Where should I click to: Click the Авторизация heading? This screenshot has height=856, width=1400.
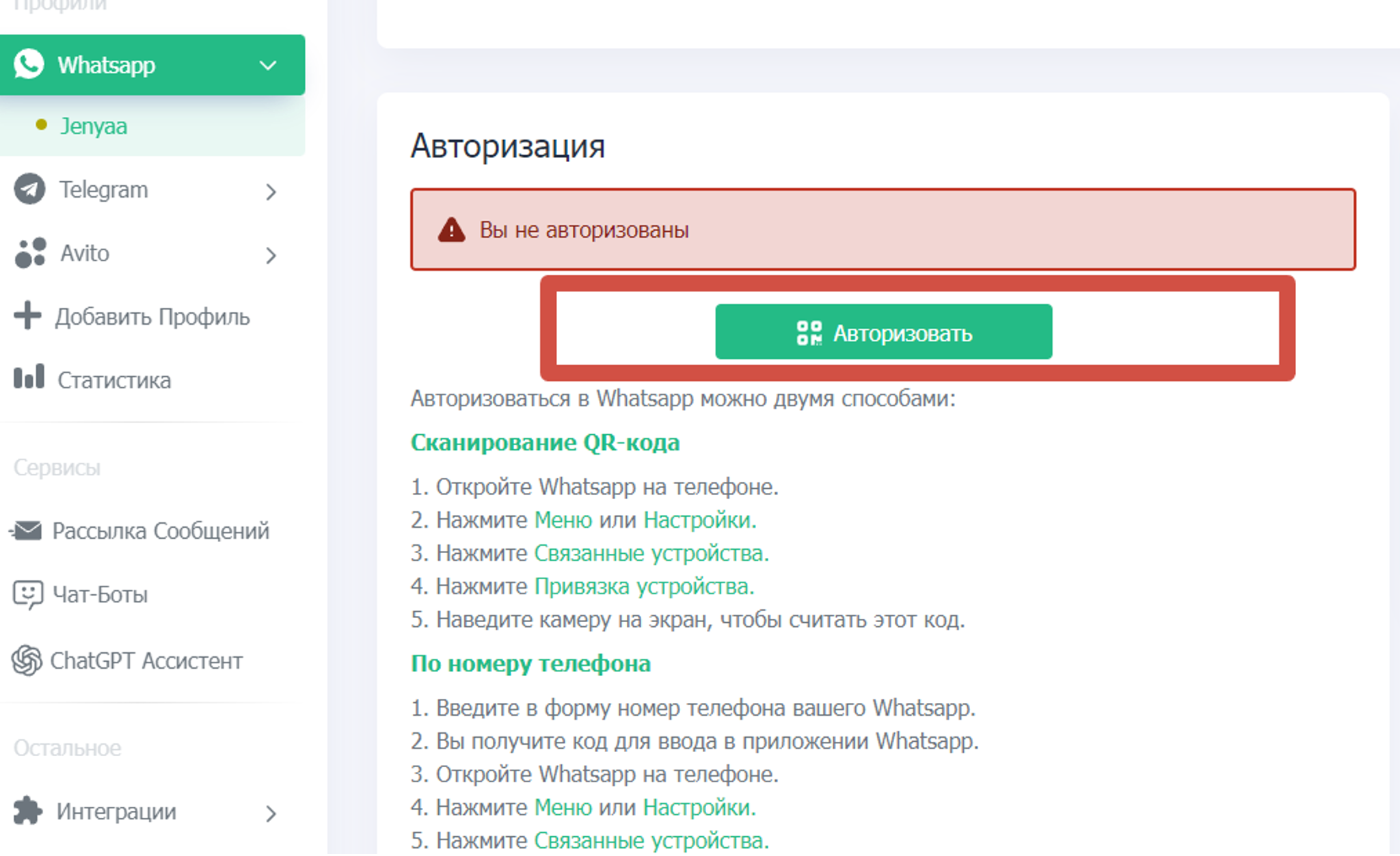coord(508,146)
